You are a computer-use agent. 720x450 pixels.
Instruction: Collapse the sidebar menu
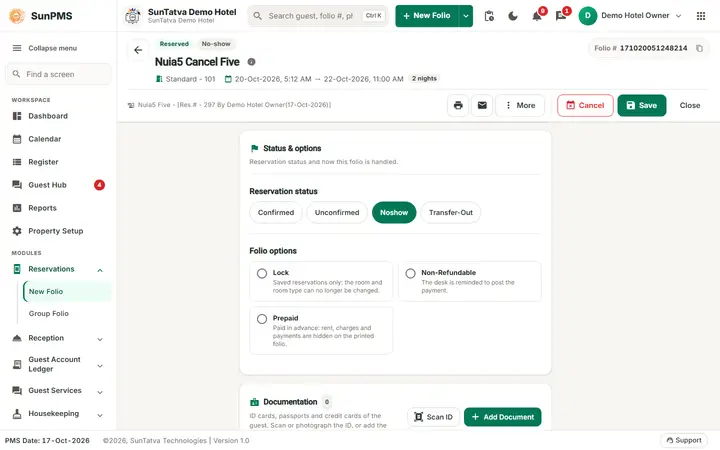(45, 48)
